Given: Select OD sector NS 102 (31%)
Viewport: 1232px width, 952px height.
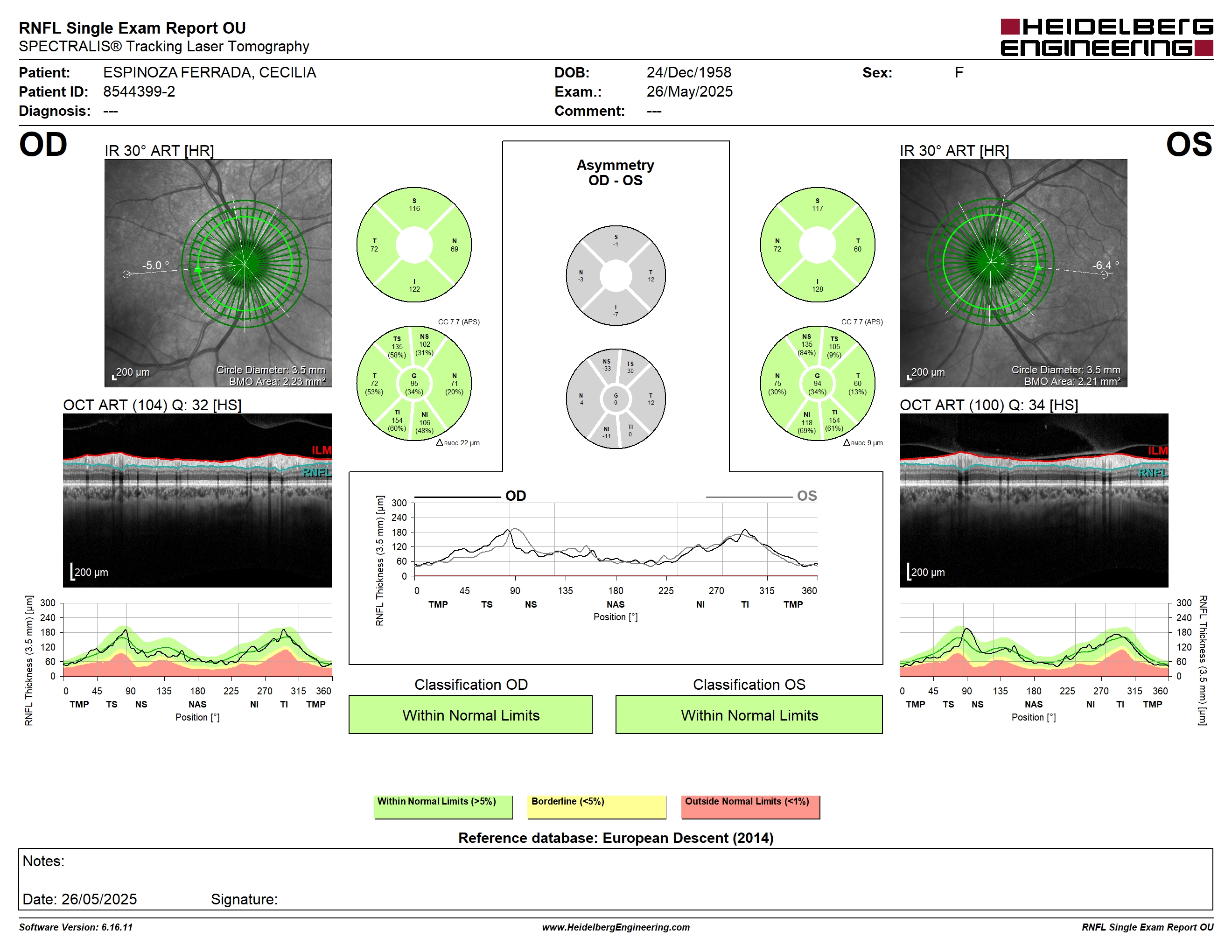Looking at the screenshot, I should click(x=424, y=344).
